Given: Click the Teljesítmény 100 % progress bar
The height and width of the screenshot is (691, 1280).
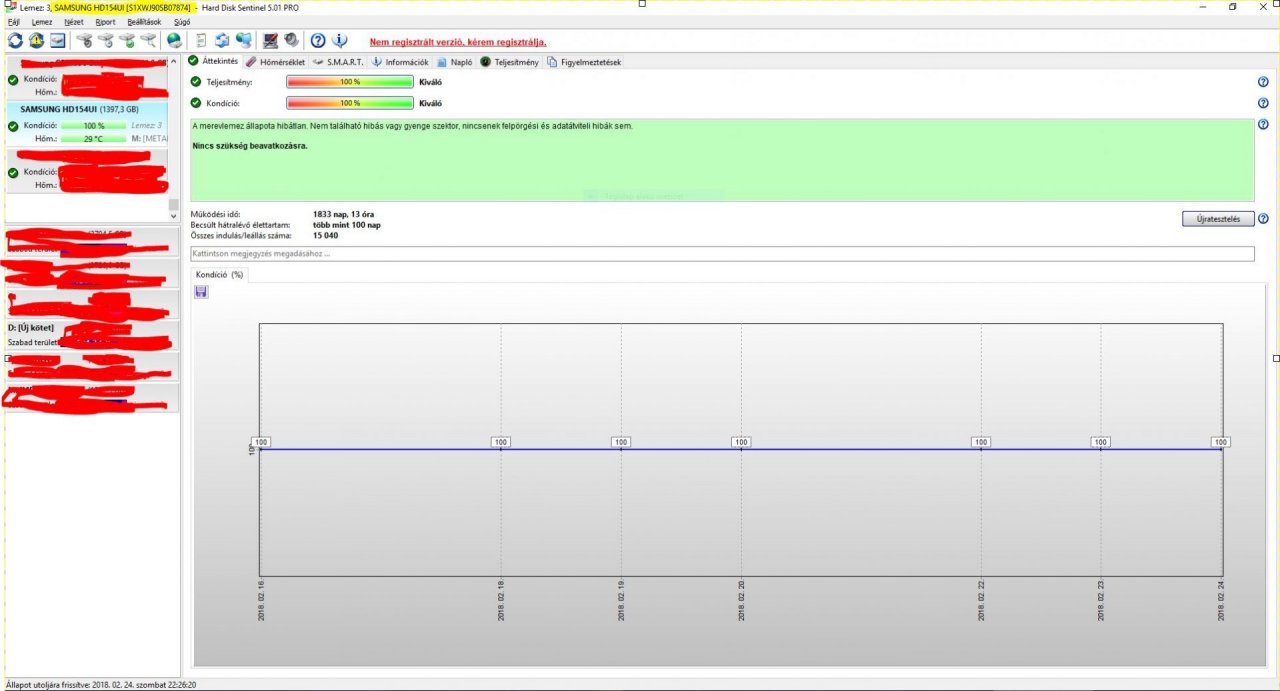Looking at the screenshot, I should 350,82.
